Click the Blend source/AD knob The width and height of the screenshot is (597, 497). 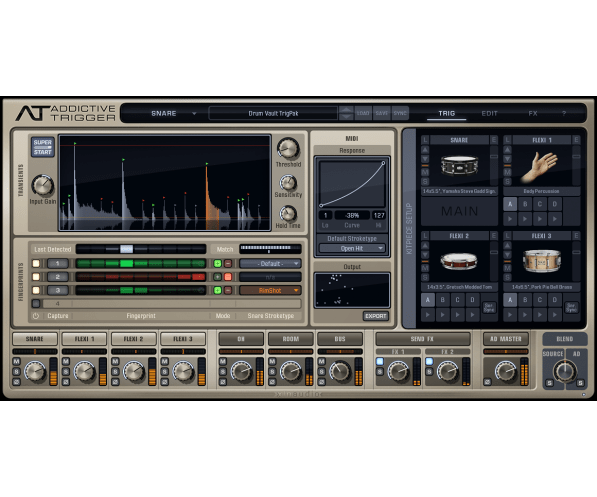pyautogui.click(x=565, y=371)
